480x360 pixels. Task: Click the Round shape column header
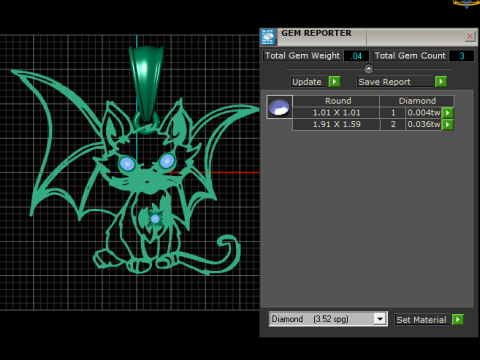[336, 101]
